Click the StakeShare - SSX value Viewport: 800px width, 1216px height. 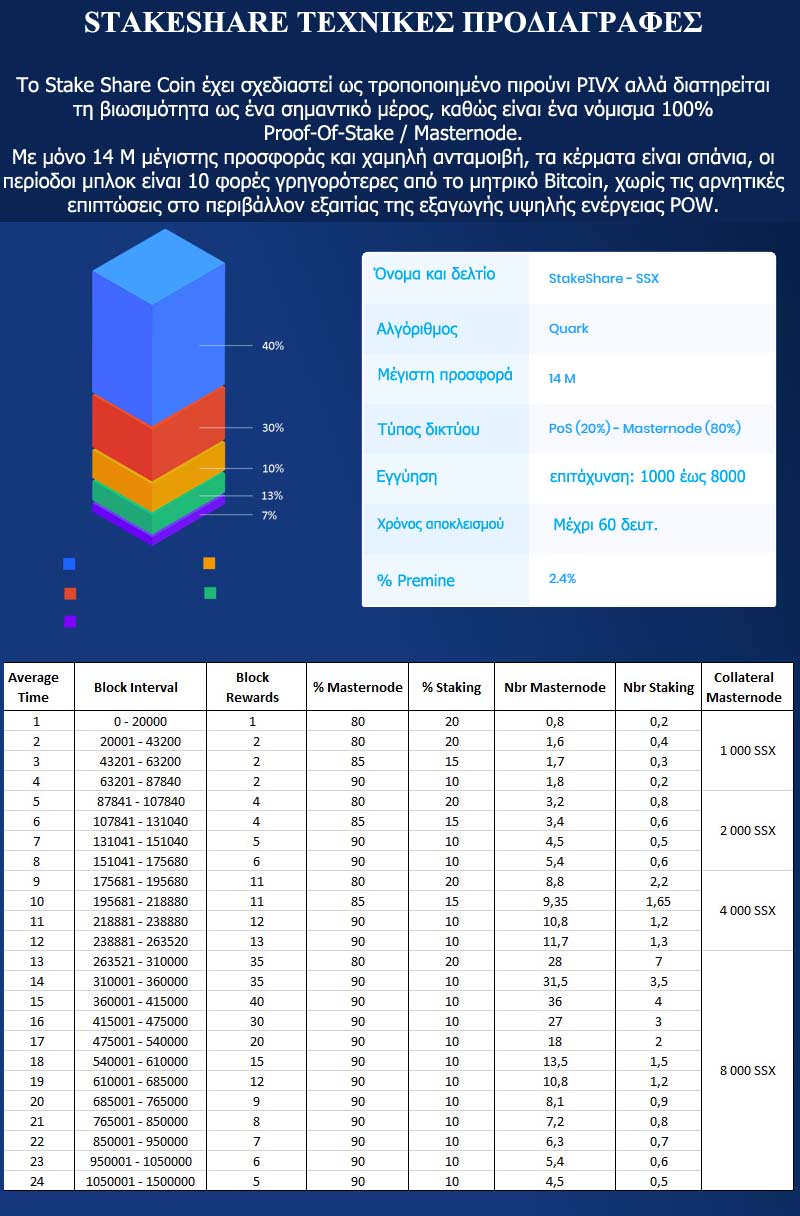(603, 279)
